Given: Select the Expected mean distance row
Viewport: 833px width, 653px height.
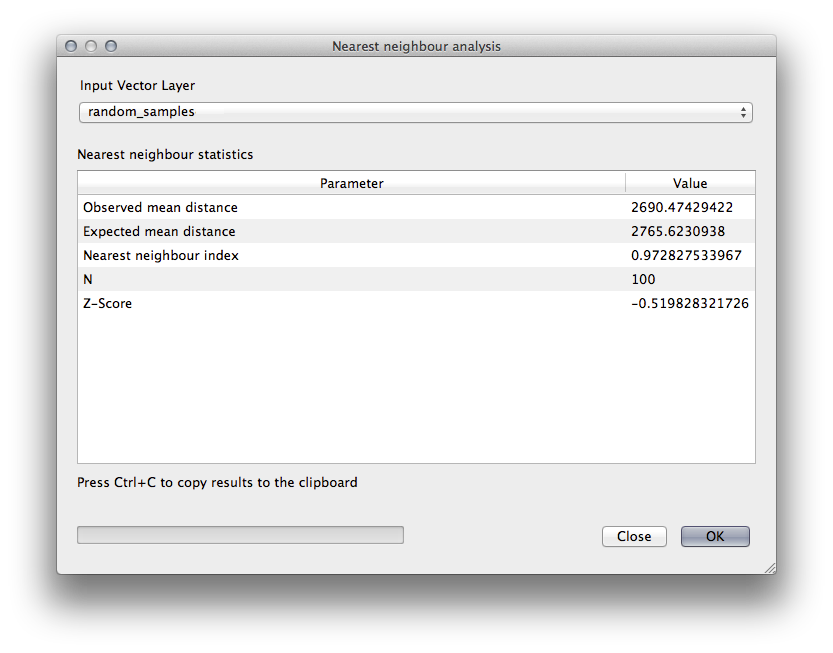Looking at the screenshot, I should pos(160,232).
